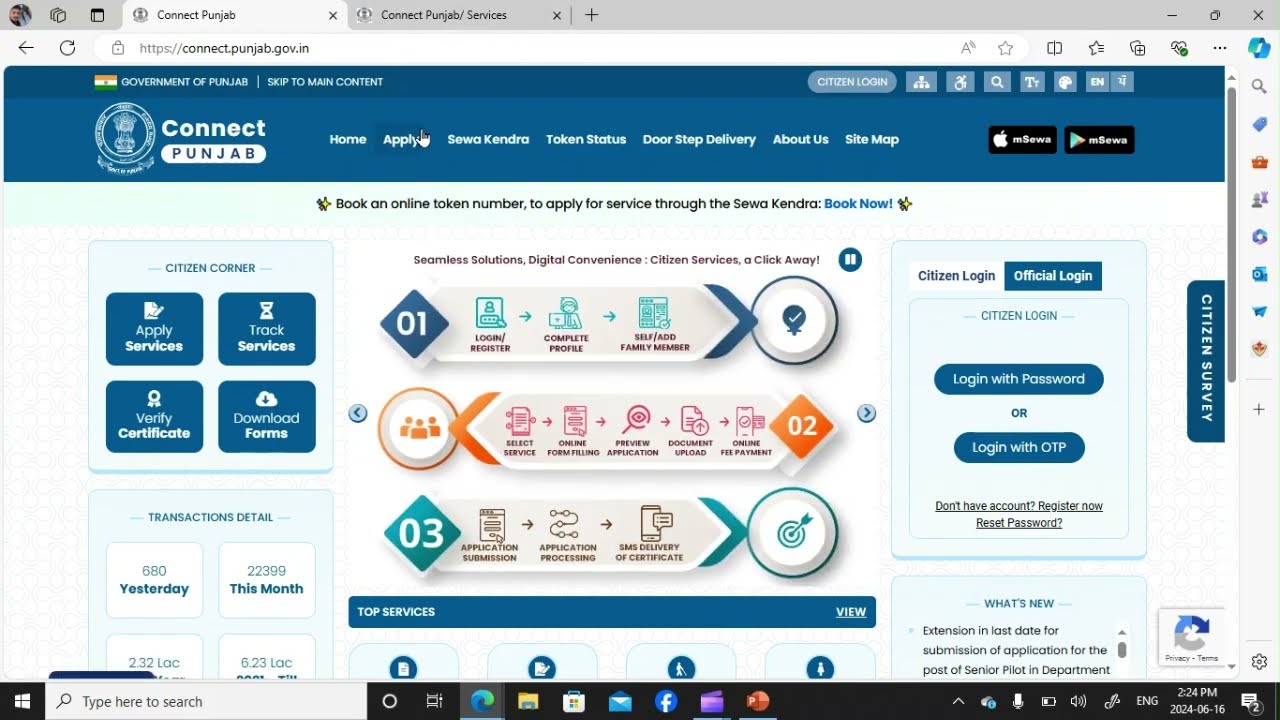The height and width of the screenshot is (720, 1280).
Task: Open Door Step Delivery menu item
Action: [699, 140]
